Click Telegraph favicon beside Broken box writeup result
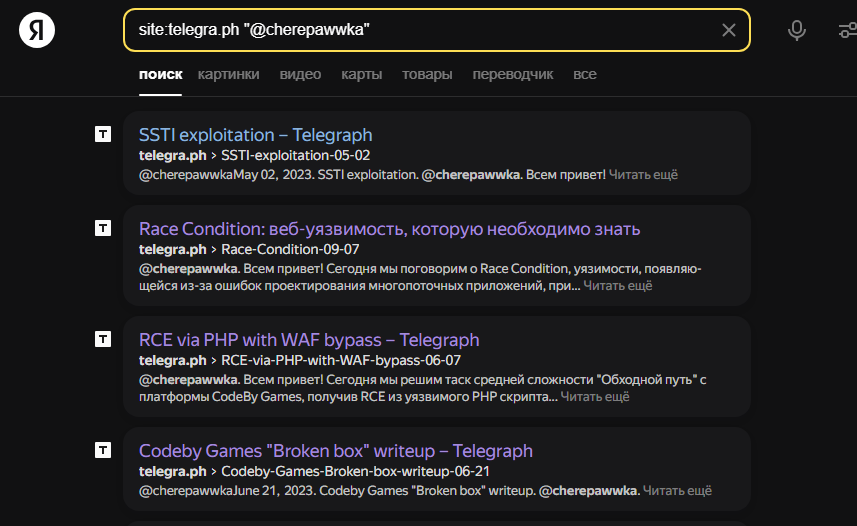This screenshot has width=857, height=526. pyautogui.click(x=103, y=450)
